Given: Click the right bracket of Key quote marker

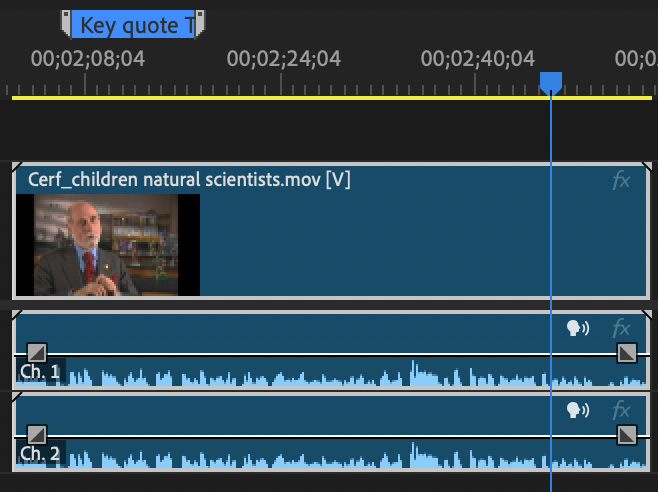Looking at the screenshot, I should pyautogui.click(x=200, y=24).
